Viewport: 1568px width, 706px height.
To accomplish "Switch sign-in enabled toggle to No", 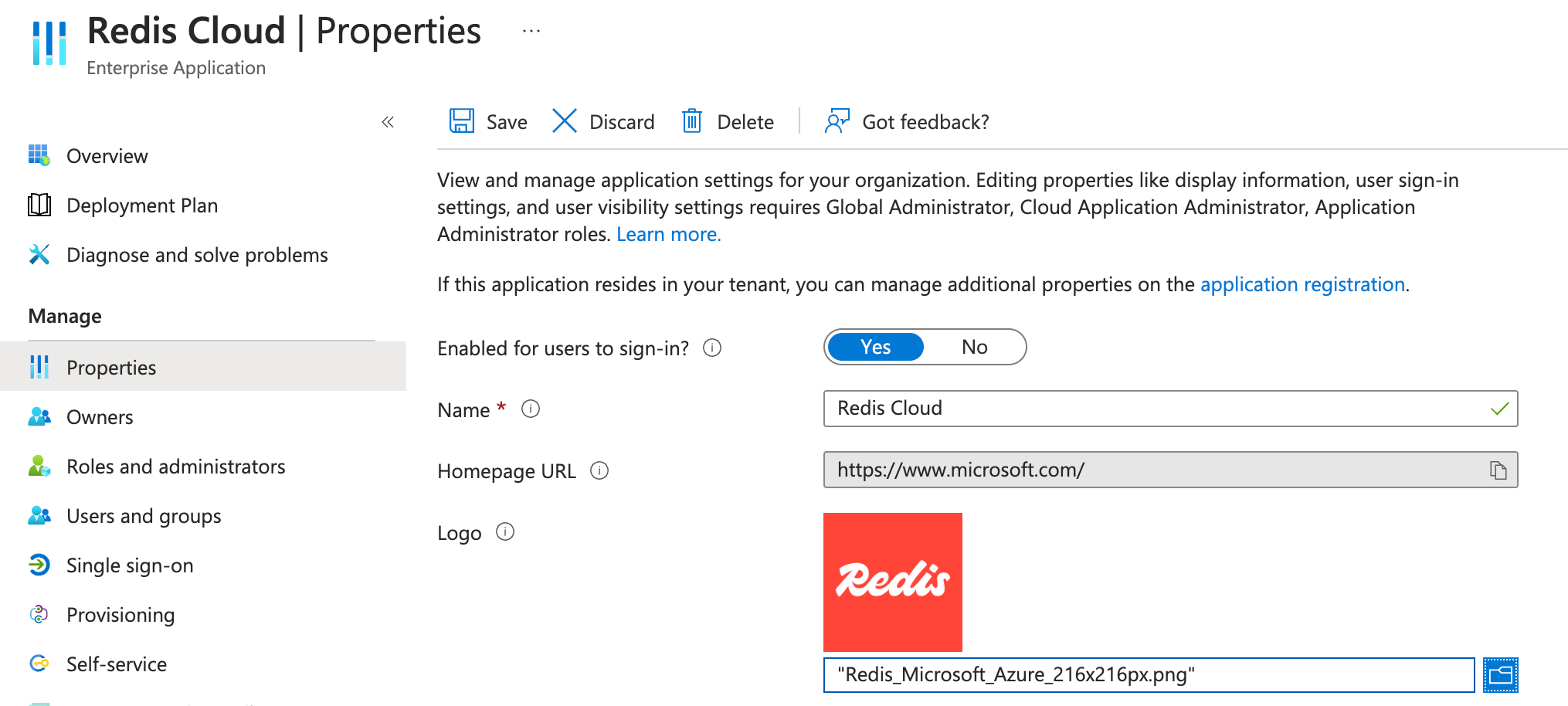I will [x=974, y=348].
